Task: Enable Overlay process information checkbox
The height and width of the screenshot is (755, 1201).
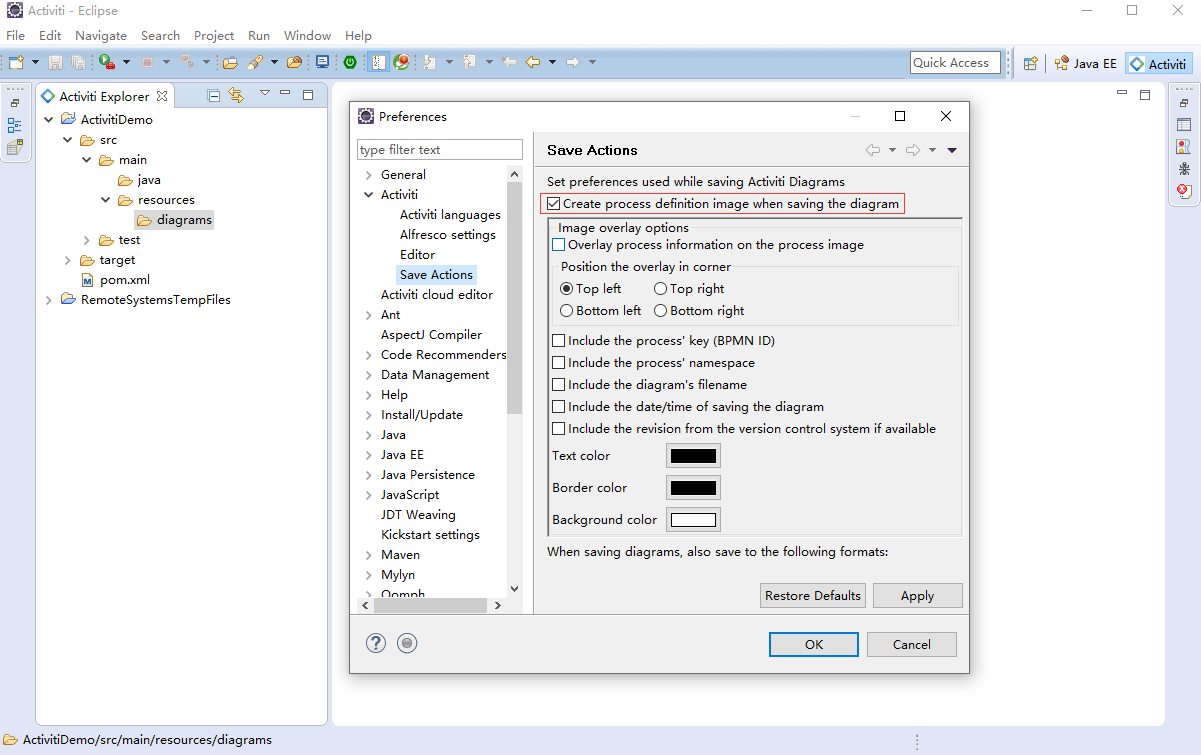Action: (559, 245)
